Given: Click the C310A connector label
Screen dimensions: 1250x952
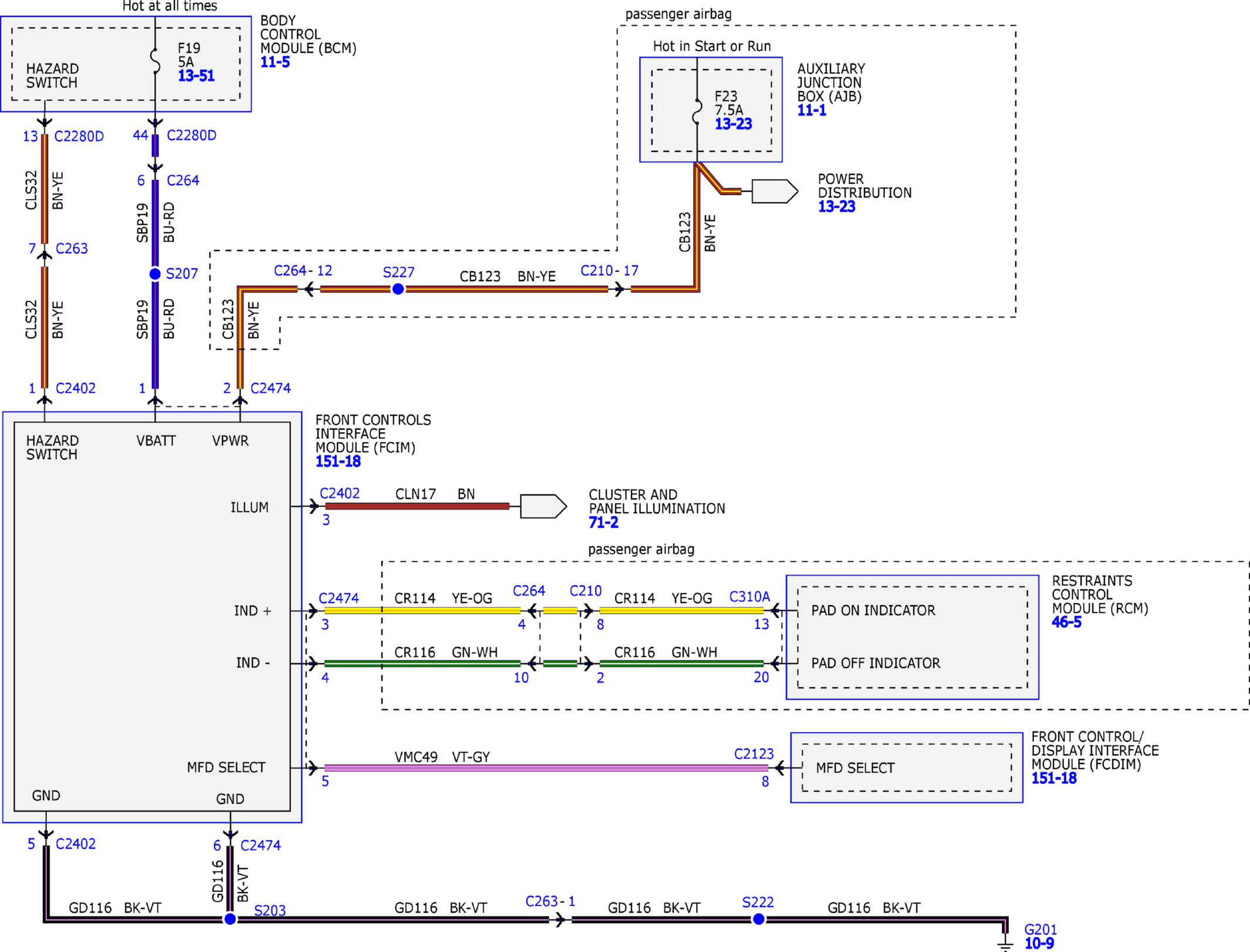Looking at the screenshot, I should [x=749, y=597].
